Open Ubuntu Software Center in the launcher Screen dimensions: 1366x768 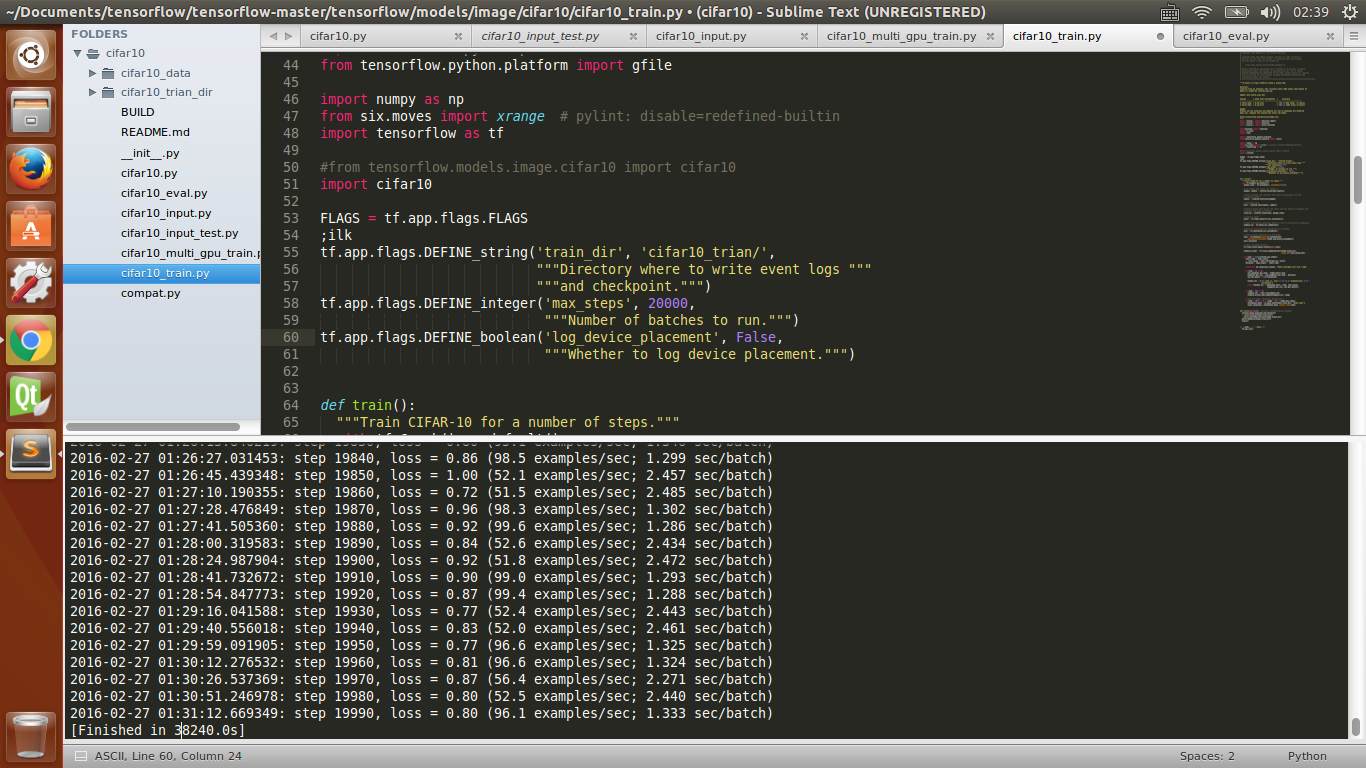point(32,226)
